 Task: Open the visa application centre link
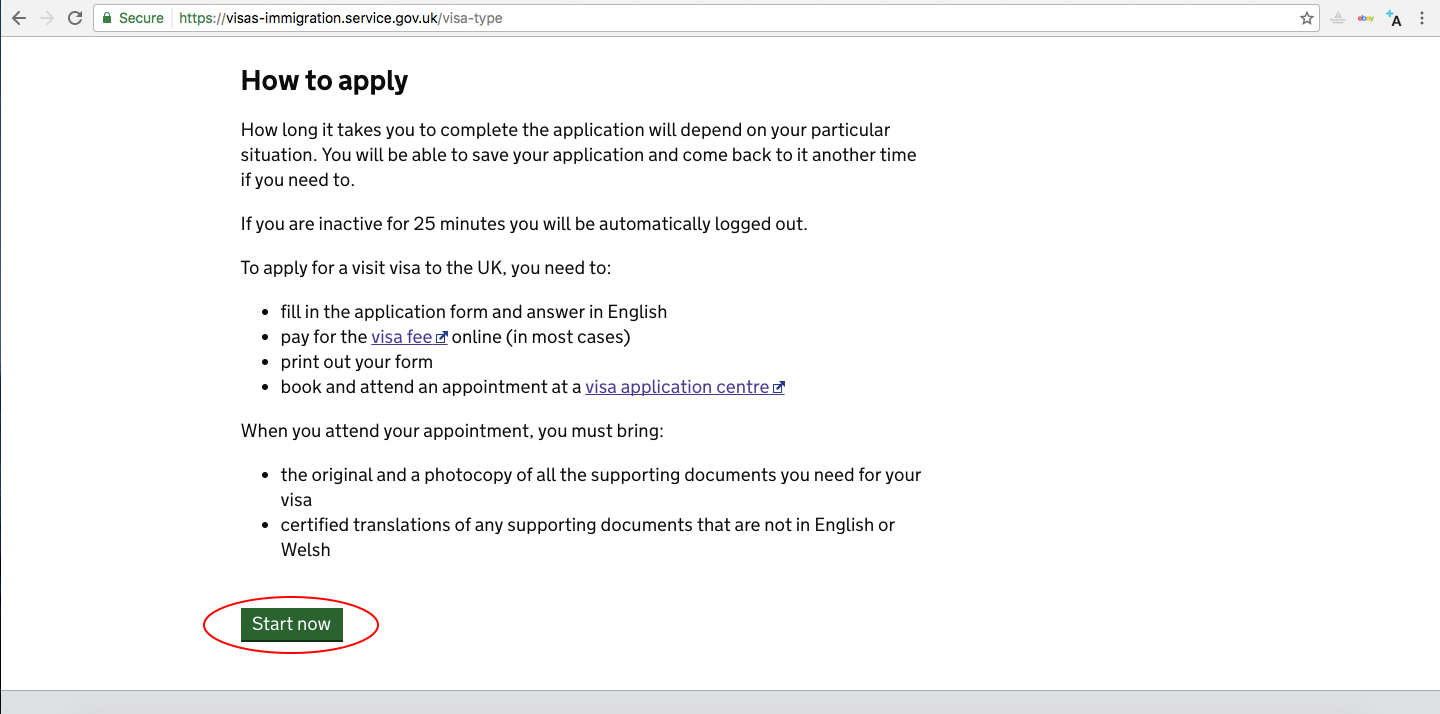(x=677, y=387)
